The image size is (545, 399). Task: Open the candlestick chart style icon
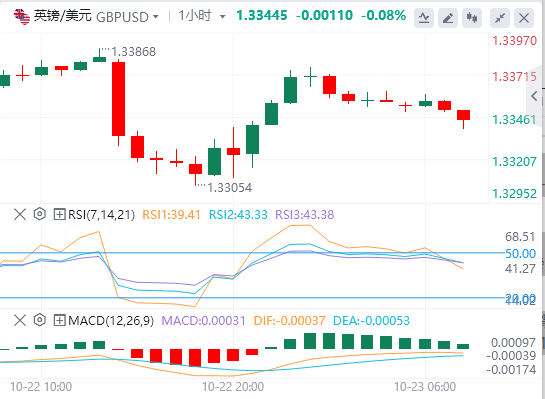[x=472, y=18]
